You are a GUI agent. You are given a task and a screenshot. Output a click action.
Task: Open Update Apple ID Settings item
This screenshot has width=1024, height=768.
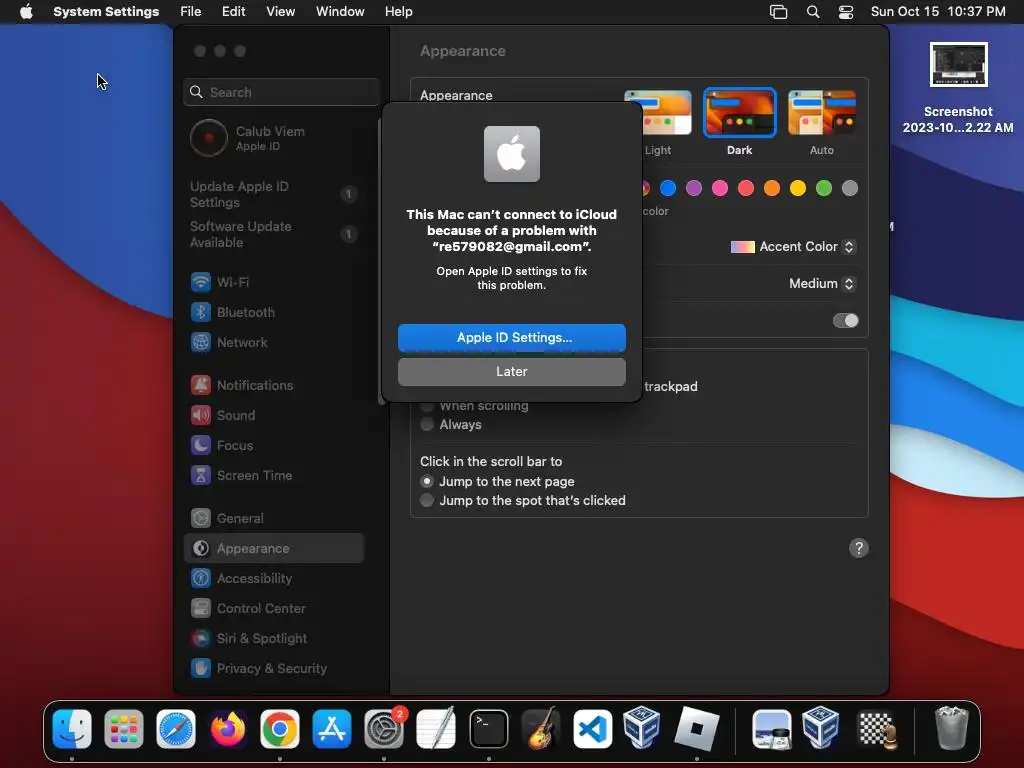tap(273, 194)
